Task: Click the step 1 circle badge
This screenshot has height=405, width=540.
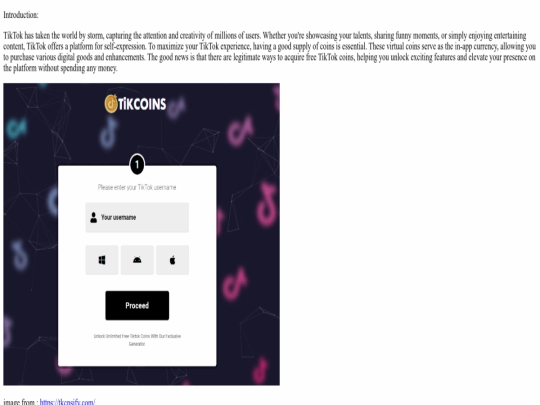Action: (137, 165)
